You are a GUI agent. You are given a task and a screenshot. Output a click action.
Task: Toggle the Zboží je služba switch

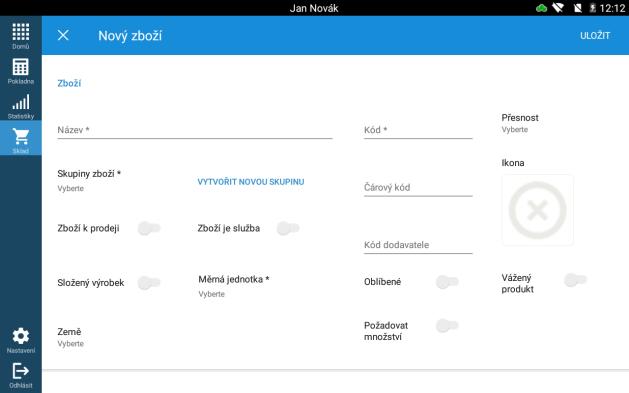pos(288,228)
